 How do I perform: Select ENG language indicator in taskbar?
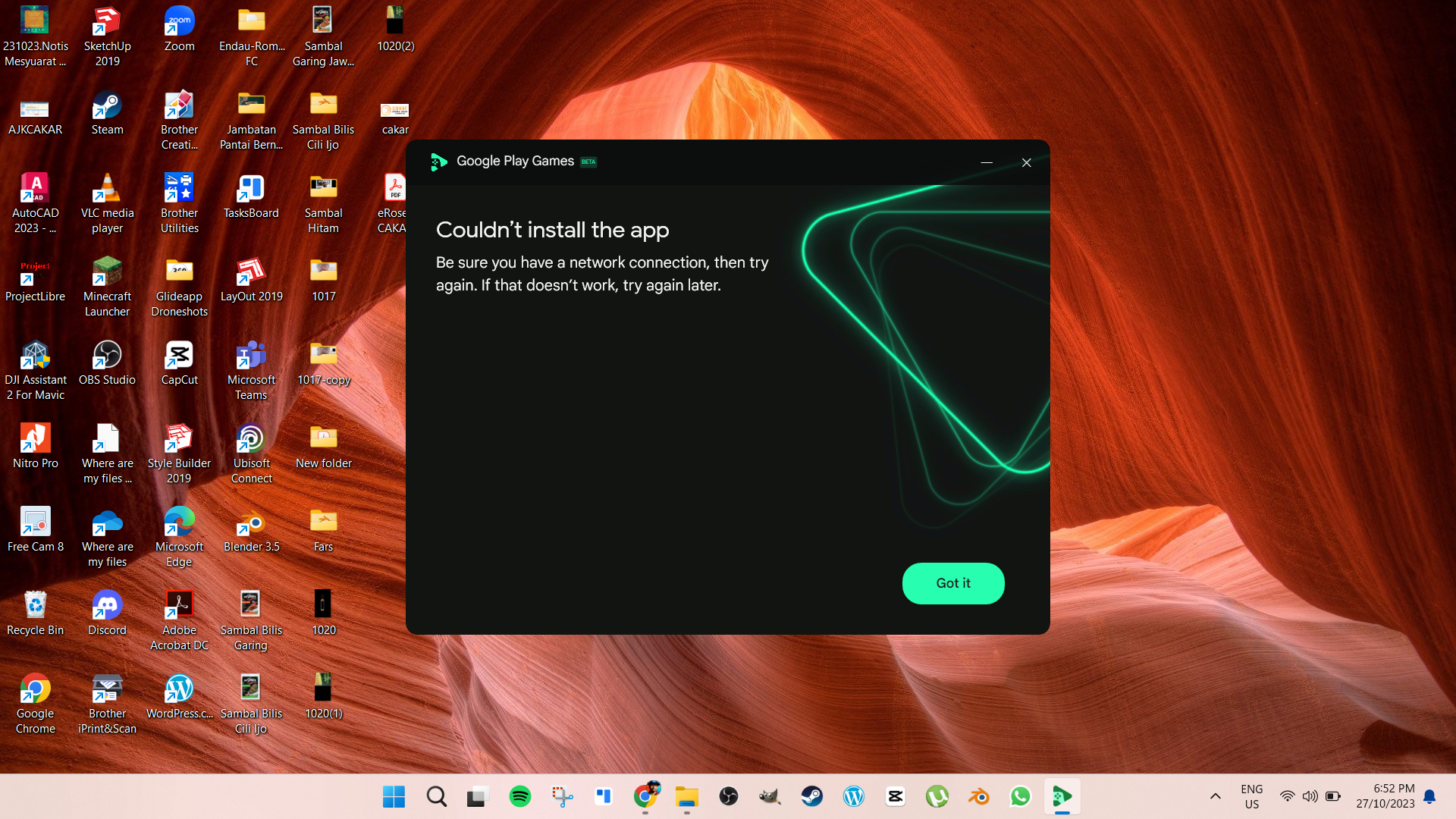click(x=1251, y=796)
